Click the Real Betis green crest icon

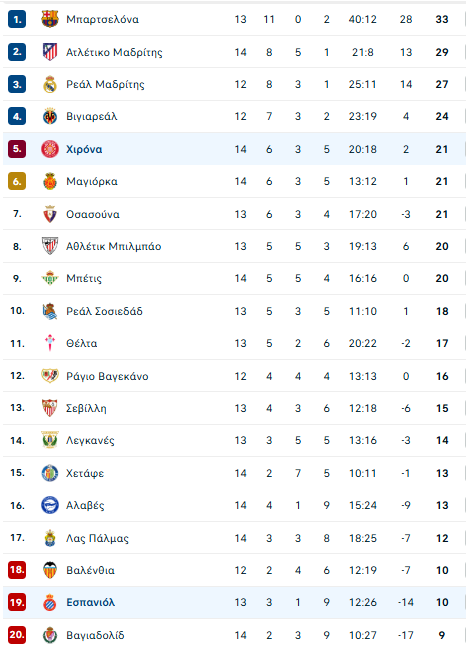click(50, 278)
